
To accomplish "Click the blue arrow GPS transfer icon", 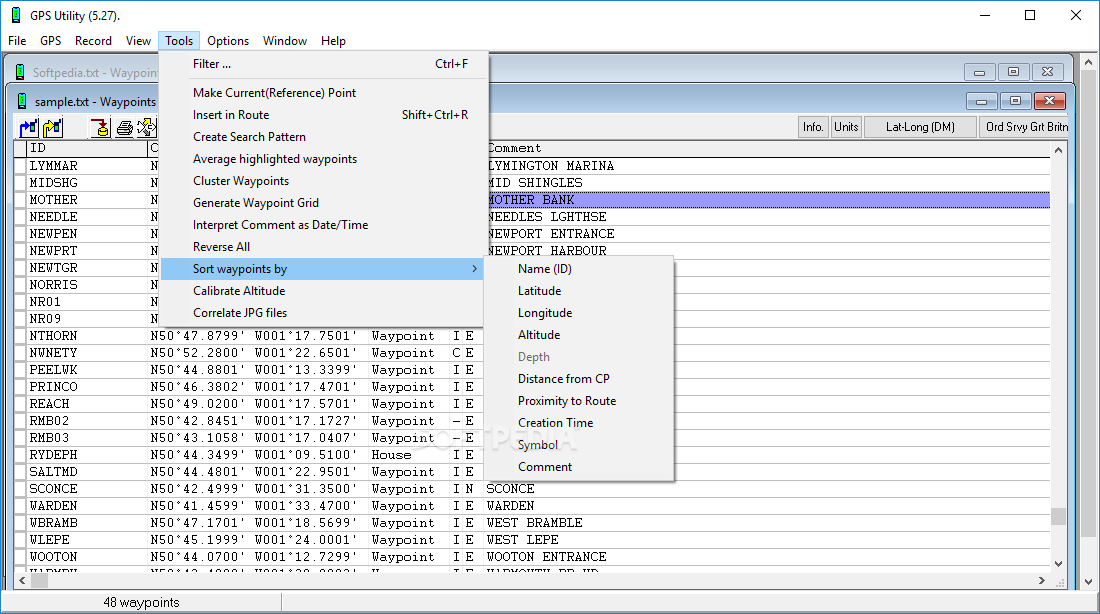I will click(x=29, y=128).
